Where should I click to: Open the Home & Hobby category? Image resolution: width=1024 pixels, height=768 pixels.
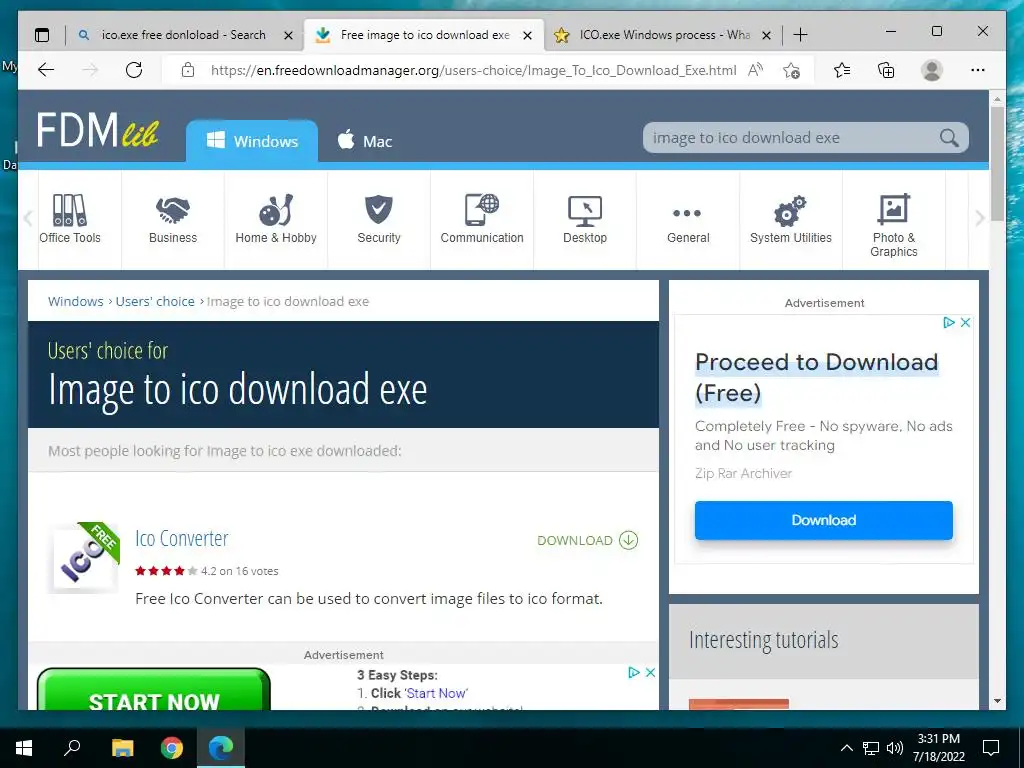276,219
